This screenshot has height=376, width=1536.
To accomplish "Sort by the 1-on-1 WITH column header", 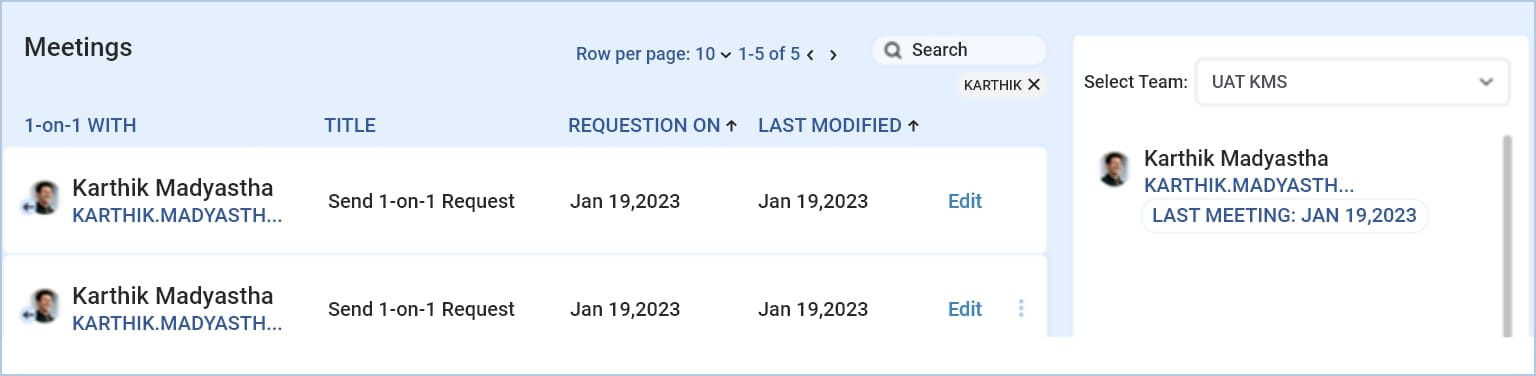I will [x=80, y=126].
